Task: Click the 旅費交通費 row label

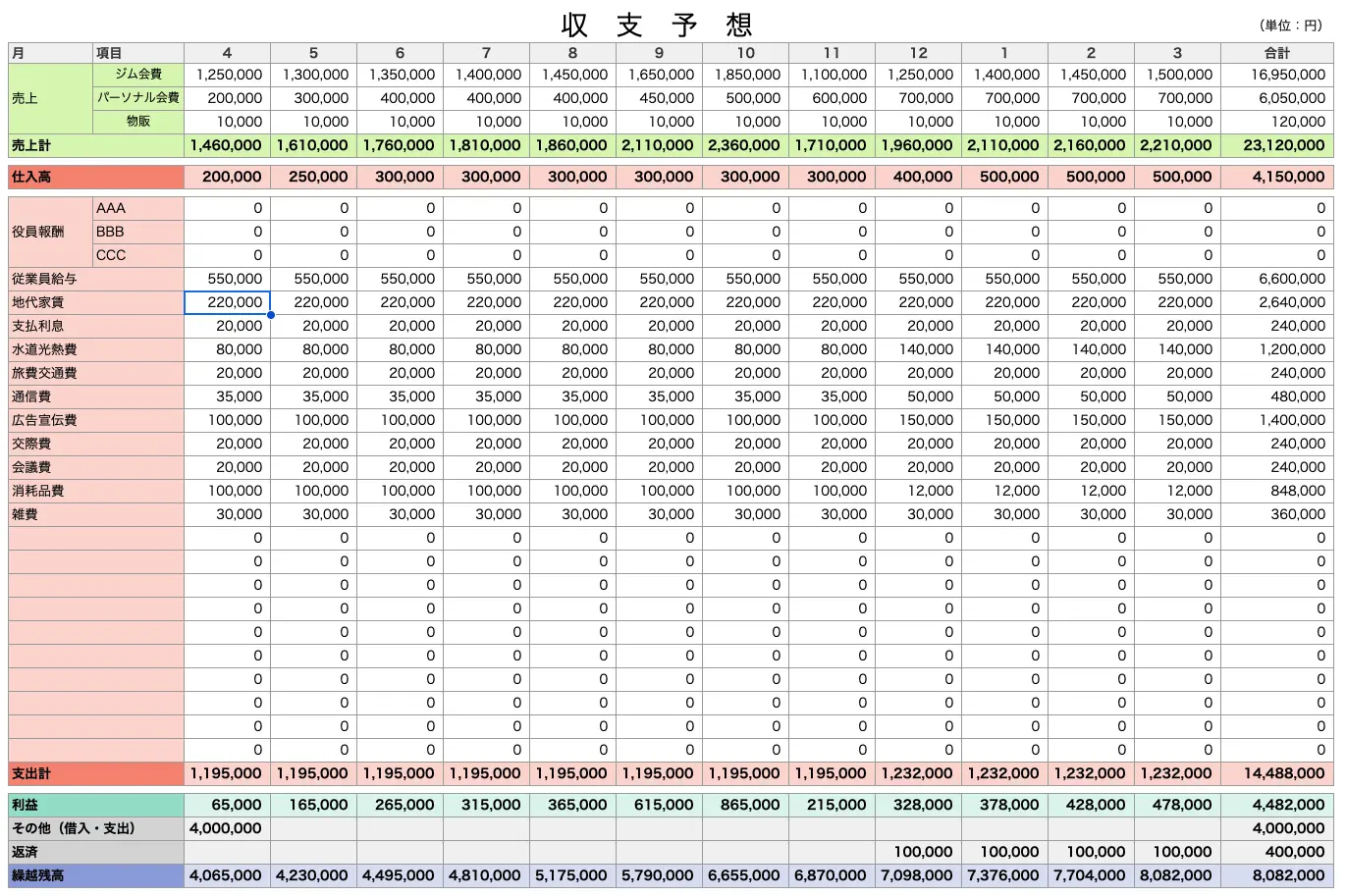Action: click(96, 373)
